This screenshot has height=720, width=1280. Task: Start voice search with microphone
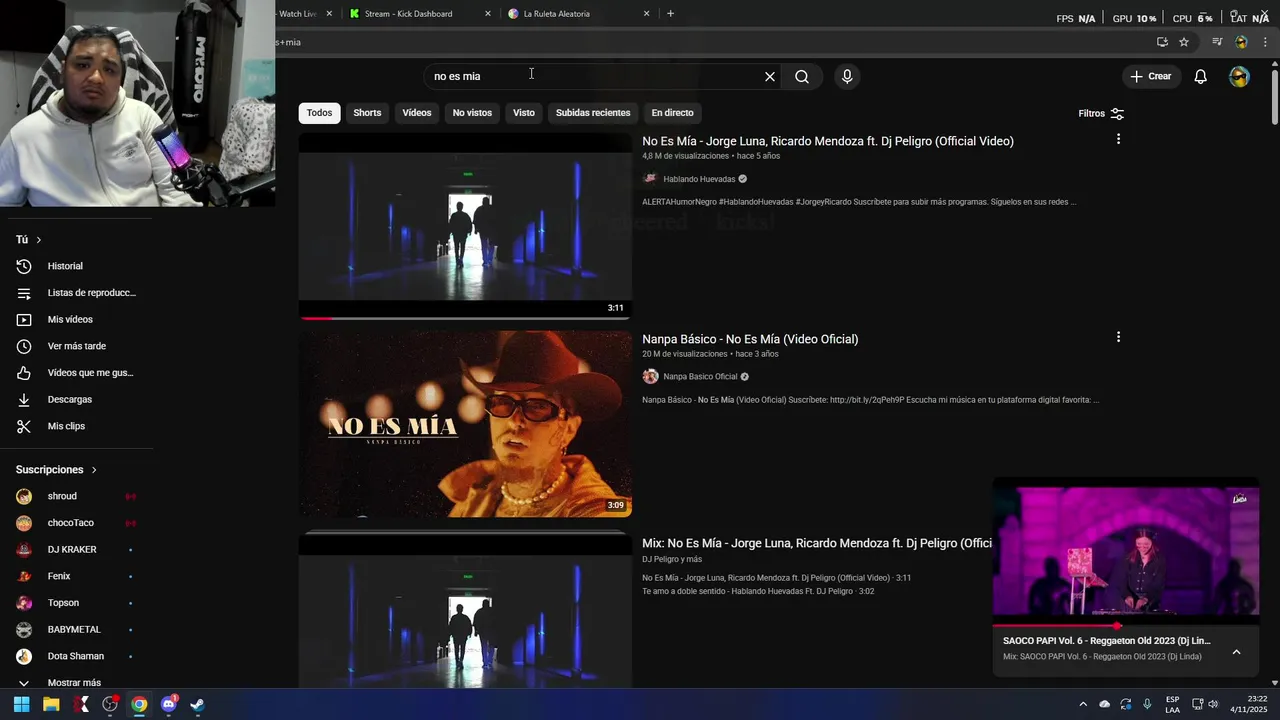847,77
